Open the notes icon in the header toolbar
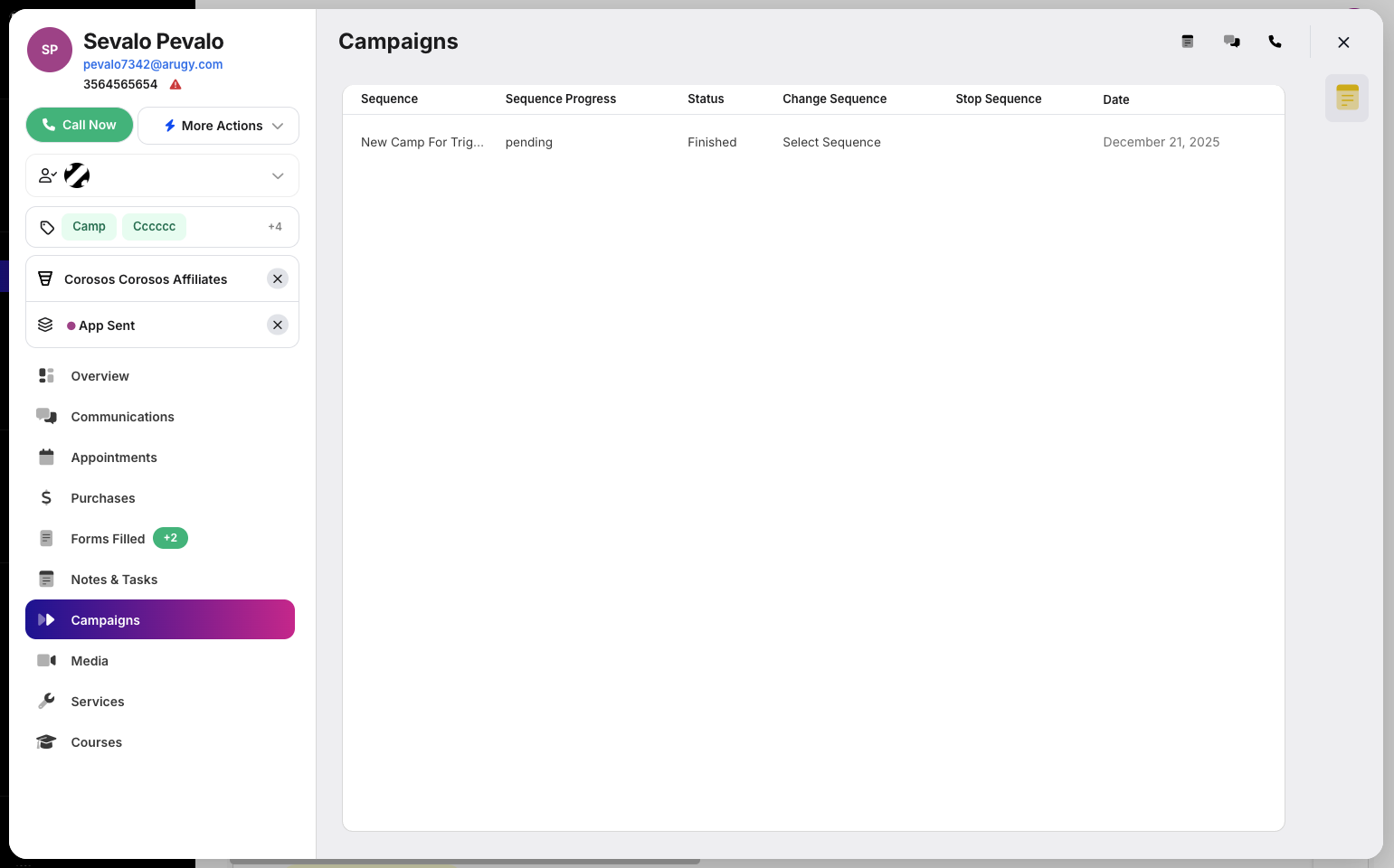The width and height of the screenshot is (1394, 868). (1188, 42)
